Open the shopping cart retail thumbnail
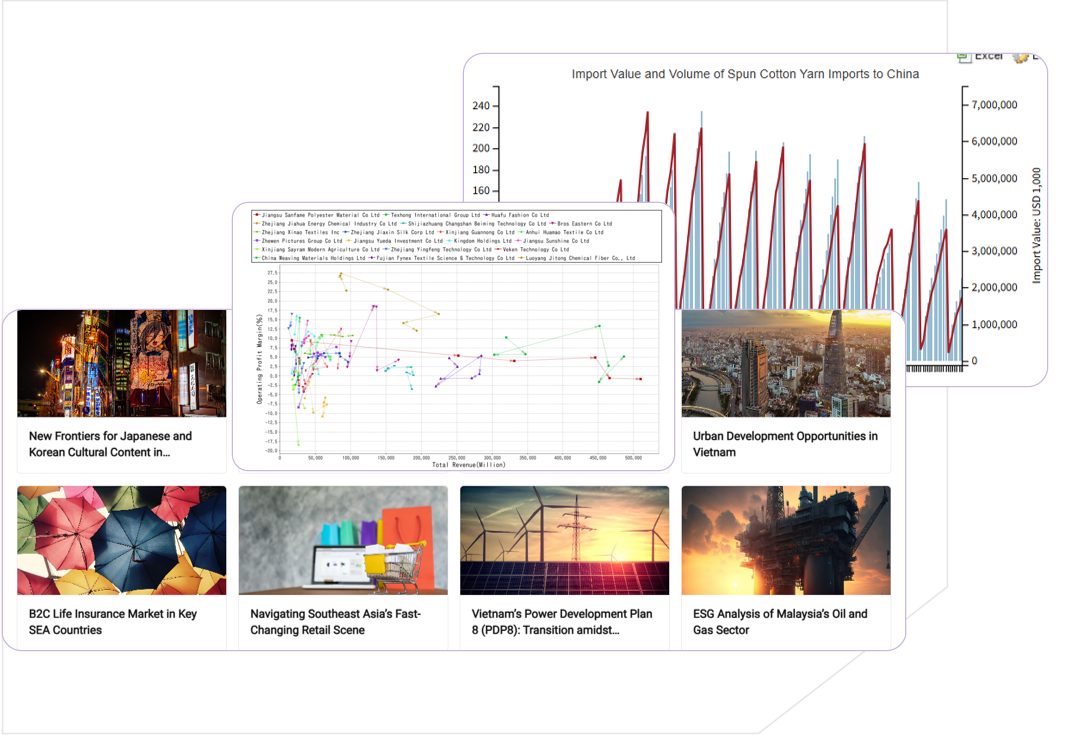Viewport: 1088px width, 735px height. pyautogui.click(x=343, y=540)
